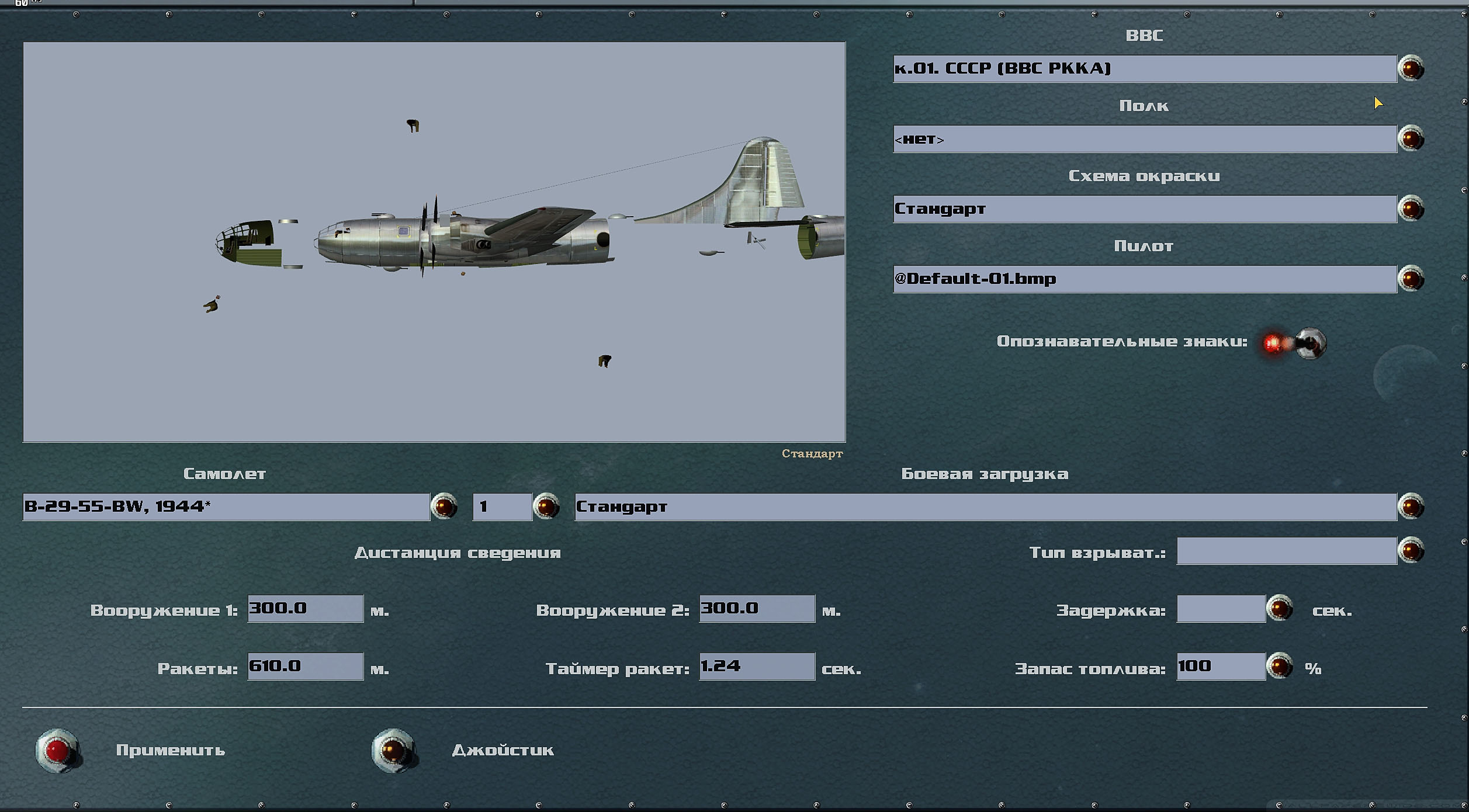Click the Пилот skin selector knob
This screenshot has width=1469, height=812.
click(1411, 279)
